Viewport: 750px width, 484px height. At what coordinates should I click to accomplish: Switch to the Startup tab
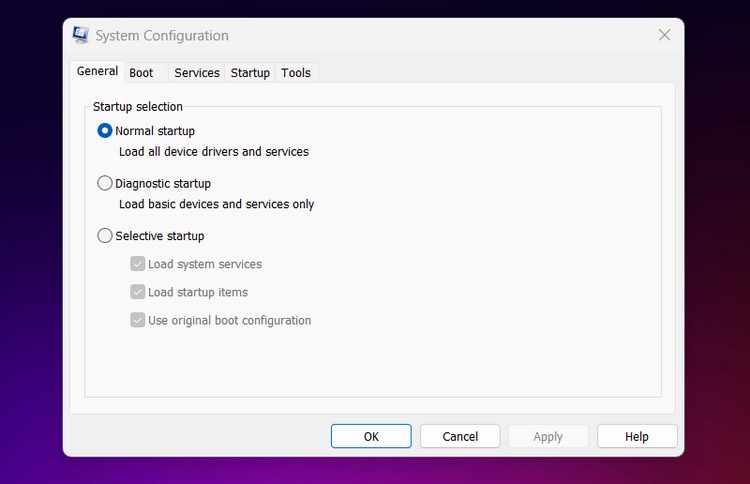click(x=250, y=73)
